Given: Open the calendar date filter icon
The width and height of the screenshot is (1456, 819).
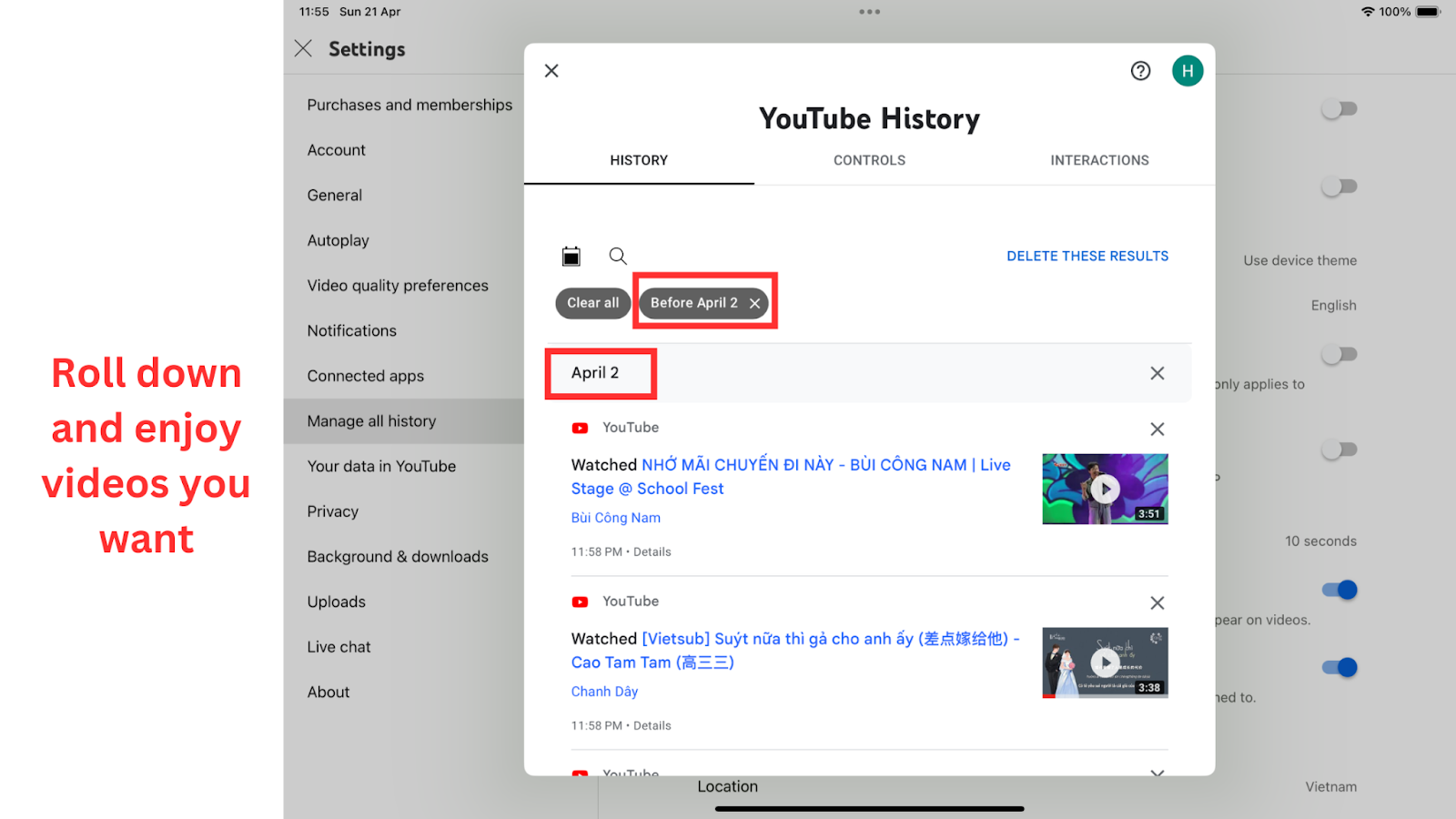Looking at the screenshot, I should 571,256.
